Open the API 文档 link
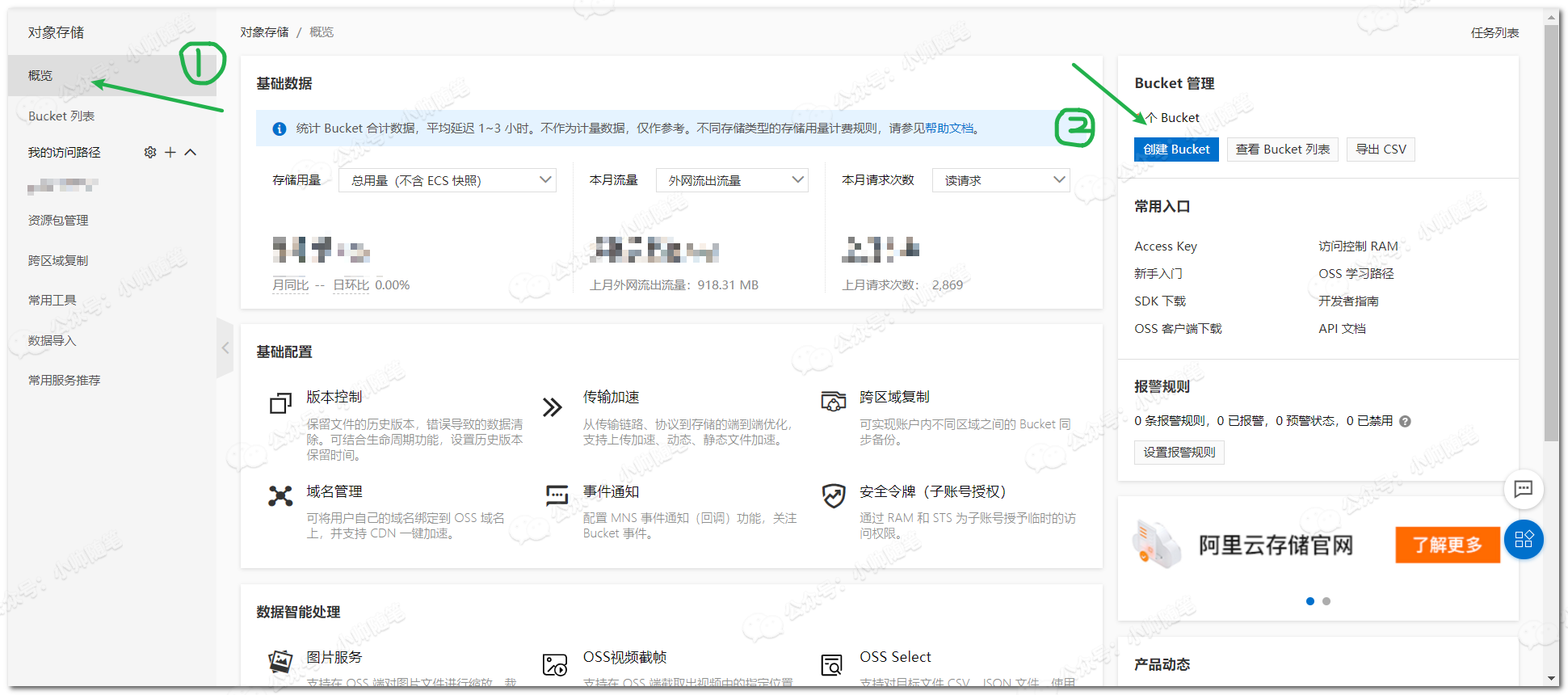The image size is (1568, 695). click(1342, 329)
